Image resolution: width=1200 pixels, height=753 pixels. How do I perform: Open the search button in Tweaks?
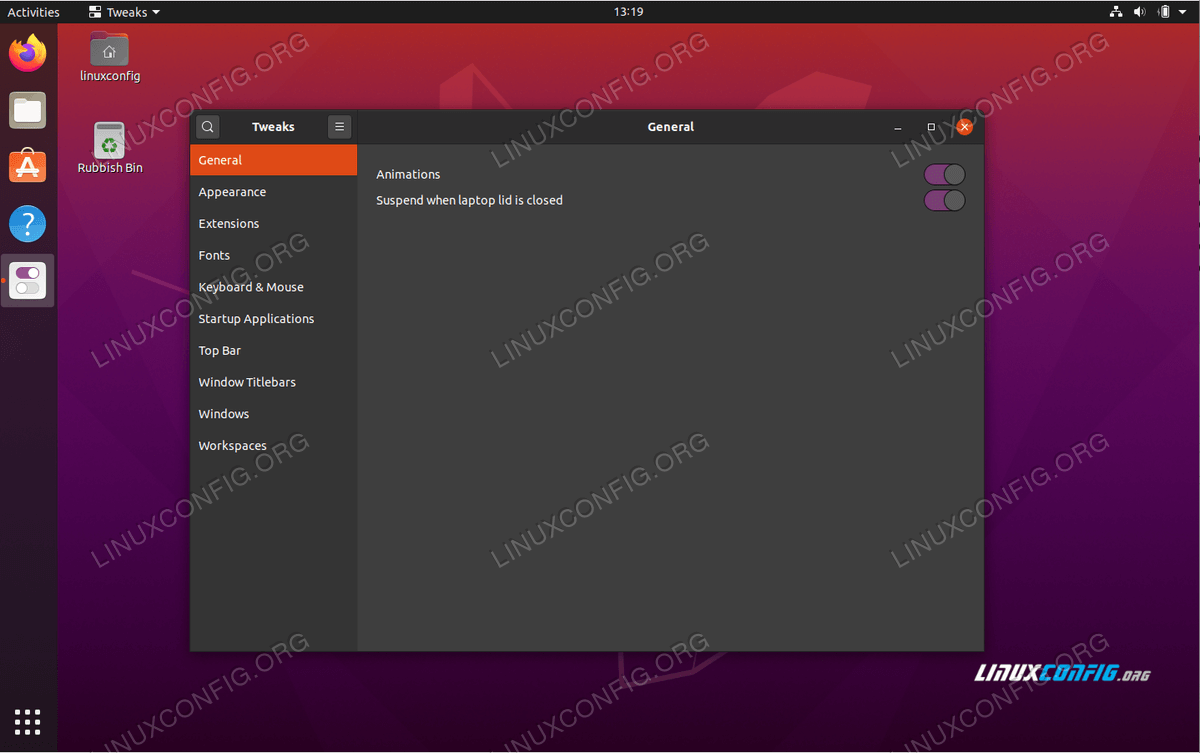[208, 127]
